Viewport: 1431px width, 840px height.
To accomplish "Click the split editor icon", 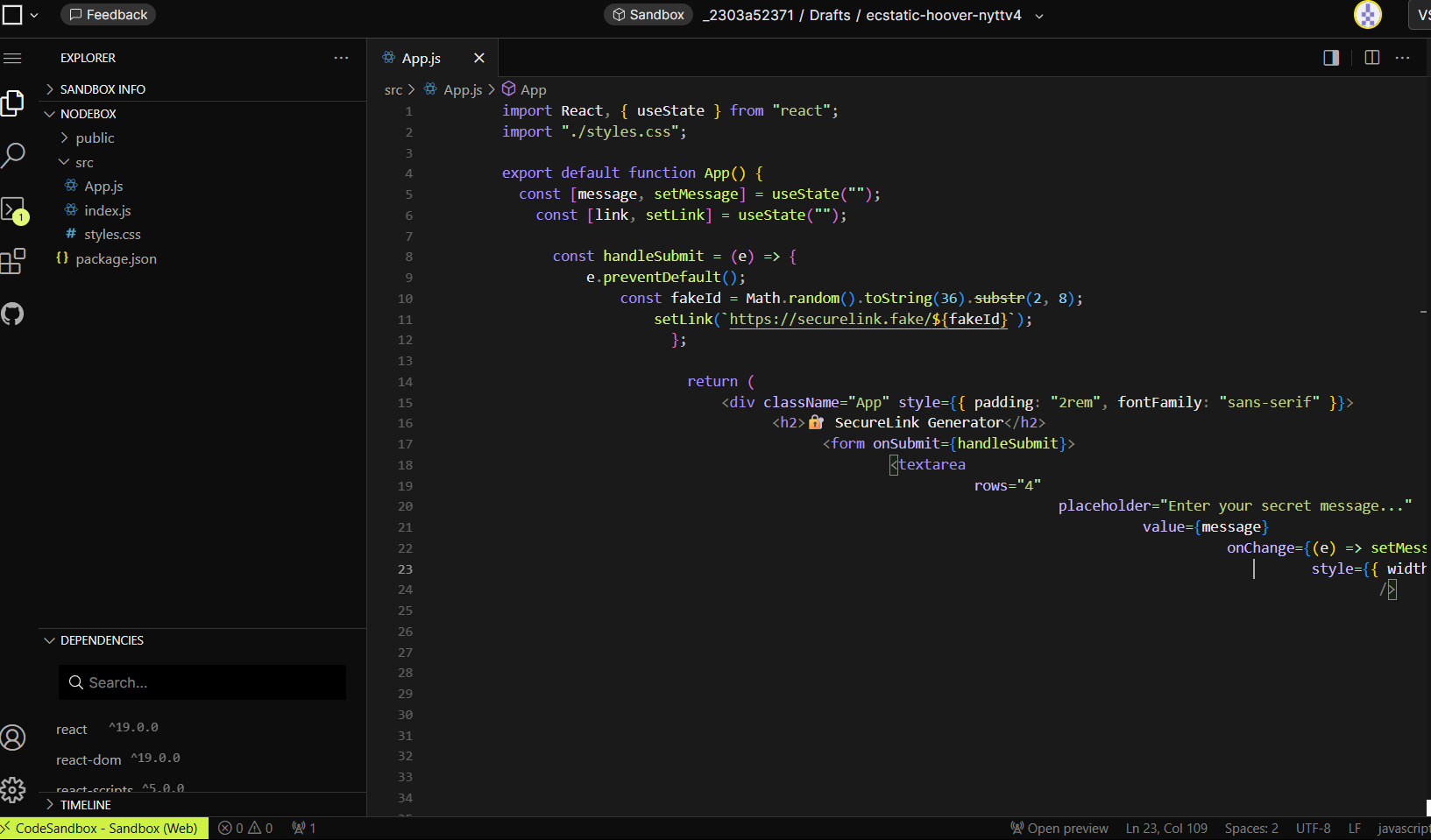I will [1371, 58].
